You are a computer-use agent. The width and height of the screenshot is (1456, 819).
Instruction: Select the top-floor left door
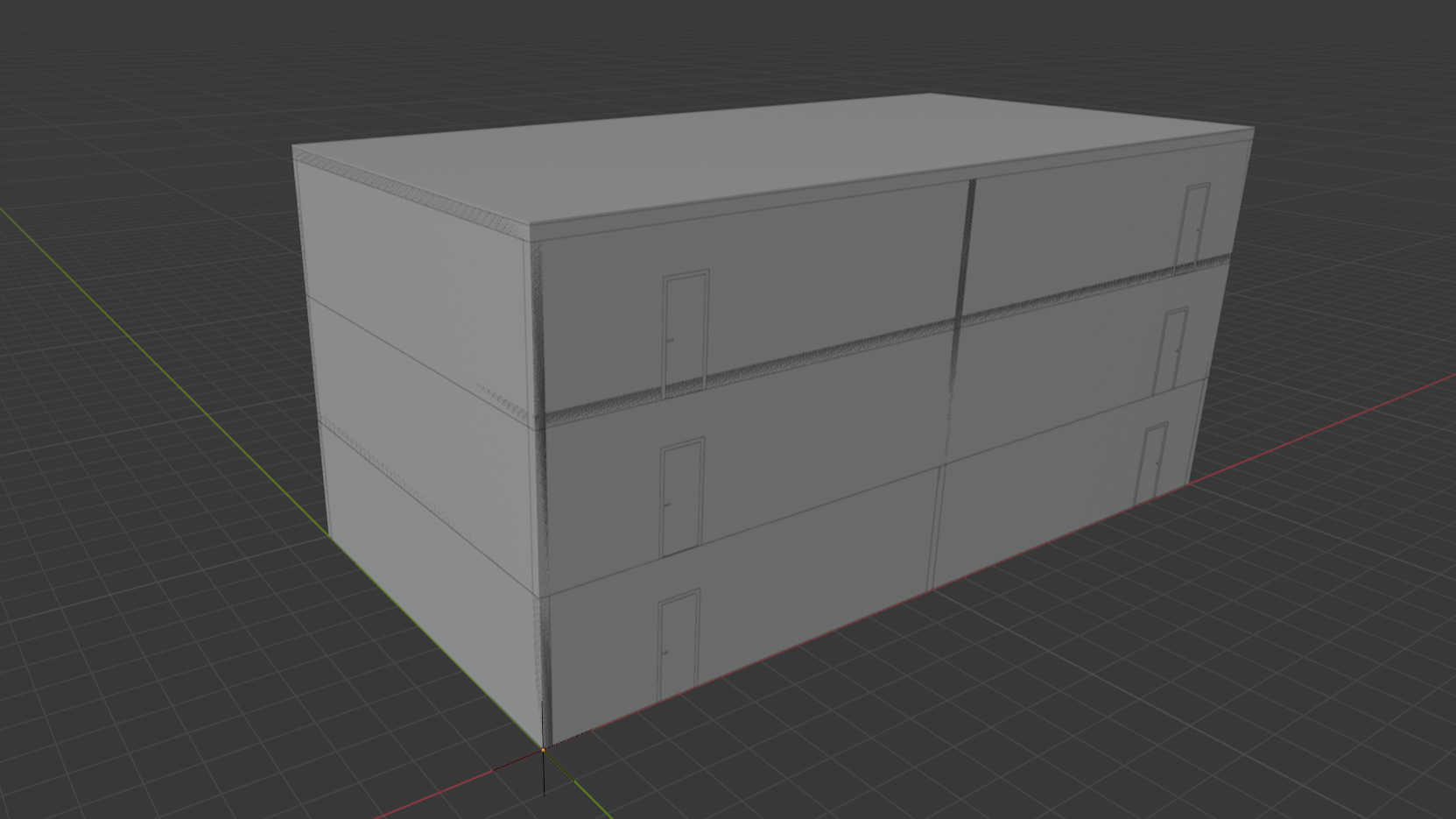(x=685, y=331)
